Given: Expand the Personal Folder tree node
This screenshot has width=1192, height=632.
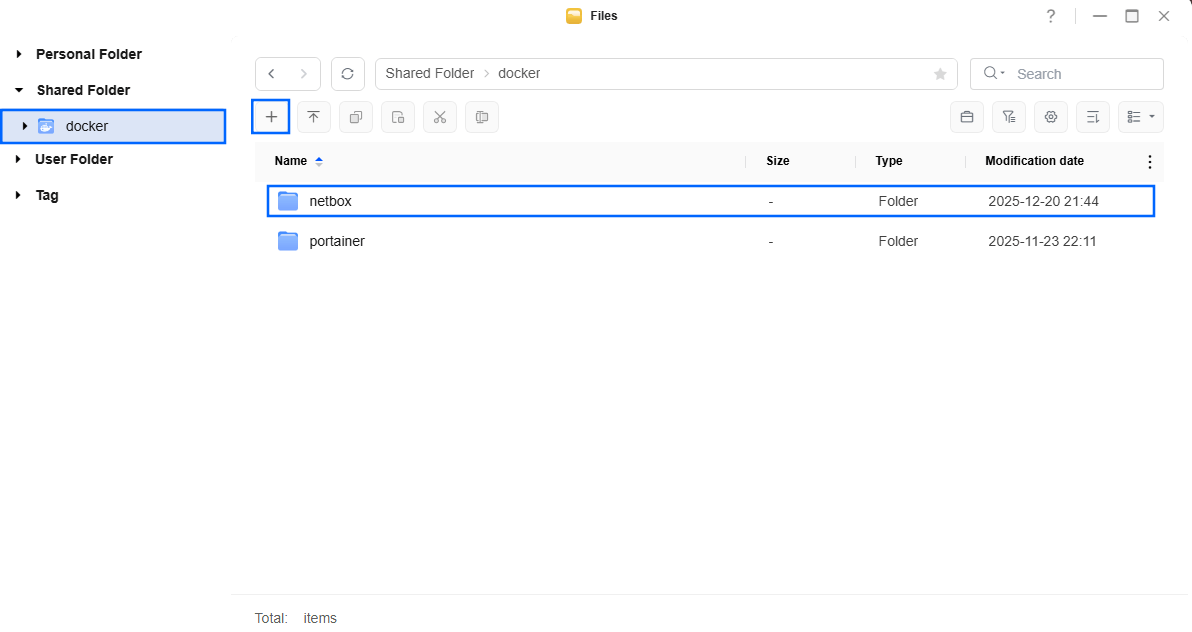Looking at the screenshot, I should tap(19, 54).
